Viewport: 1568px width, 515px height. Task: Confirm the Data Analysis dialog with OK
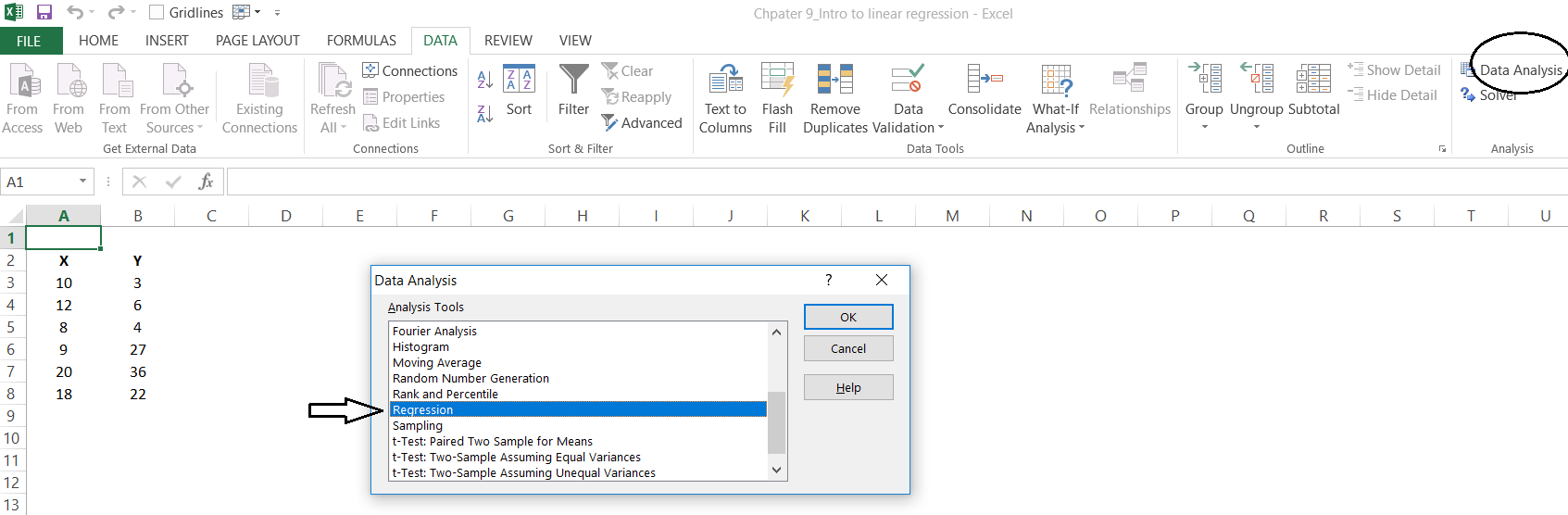tap(848, 317)
